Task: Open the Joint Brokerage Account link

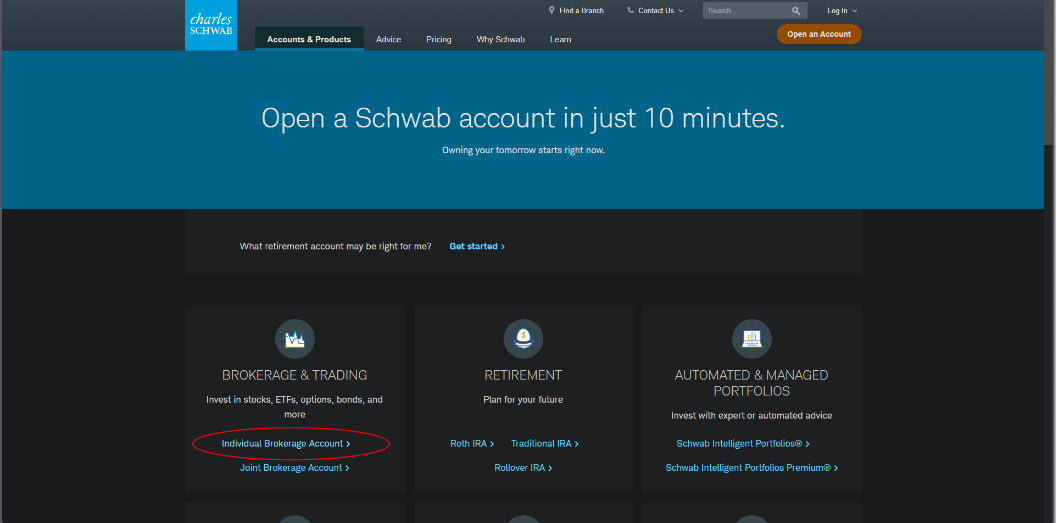Action: coord(294,468)
